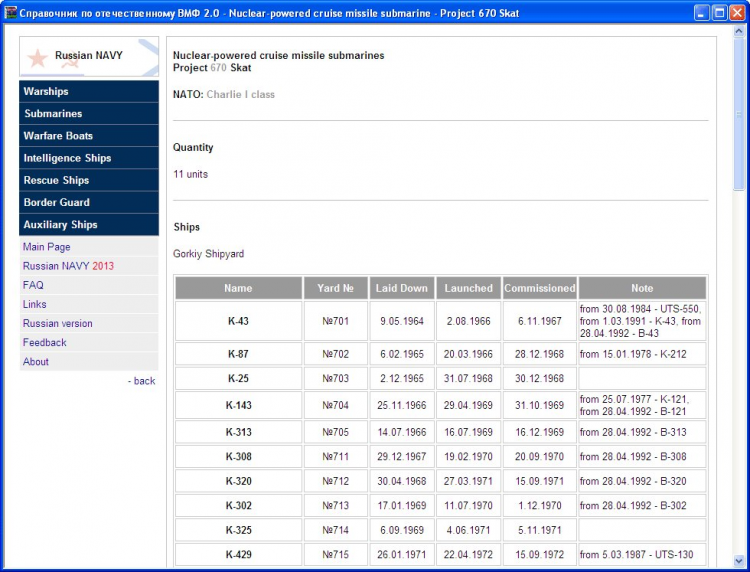This screenshot has height=572, width=750.
Task: Click the Russian NAVY logo banner
Action: pos(89,56)
